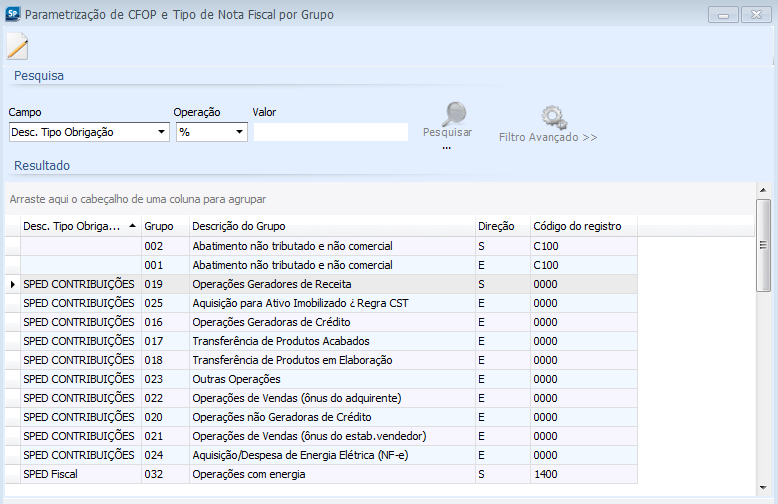Viewport: 778px width, 504px height.
Task: Sort by Descrição do Grupo column header
Action: (x=239, y=226)
